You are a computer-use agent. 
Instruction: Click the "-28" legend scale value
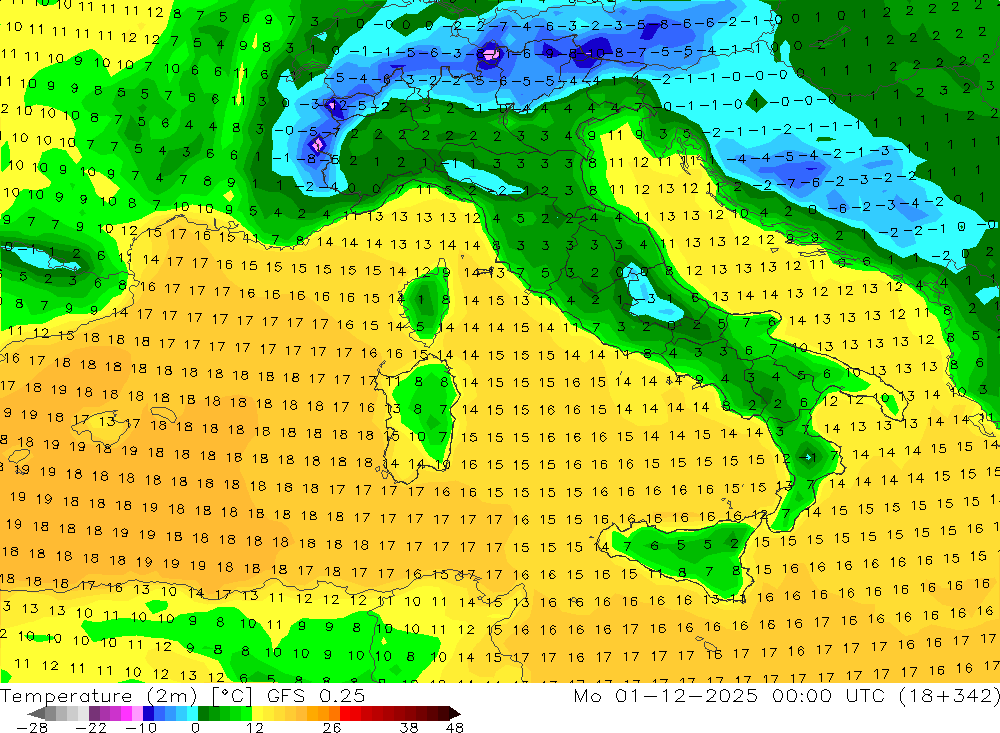coord(32,727)
